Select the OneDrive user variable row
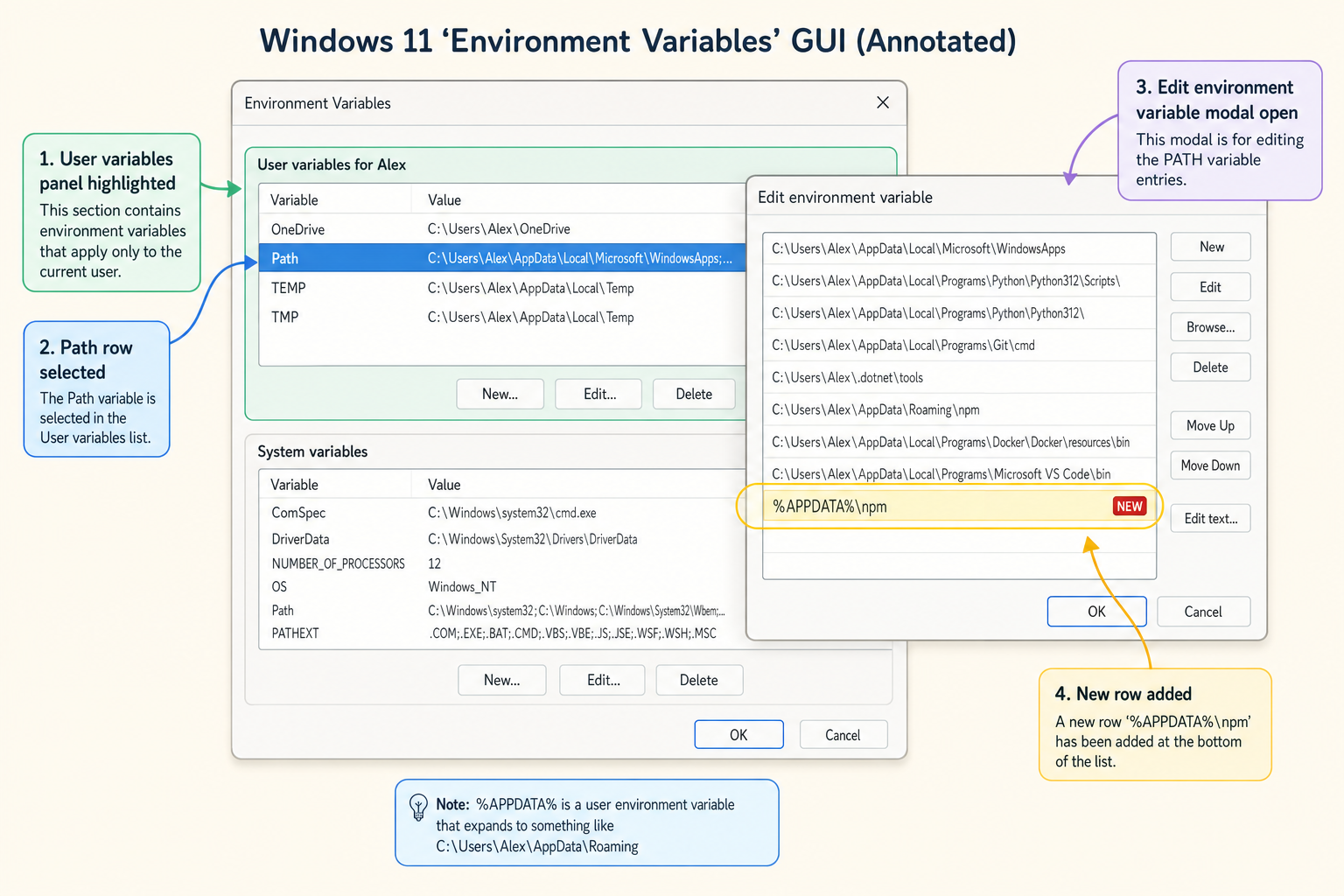 coord(502,229)
